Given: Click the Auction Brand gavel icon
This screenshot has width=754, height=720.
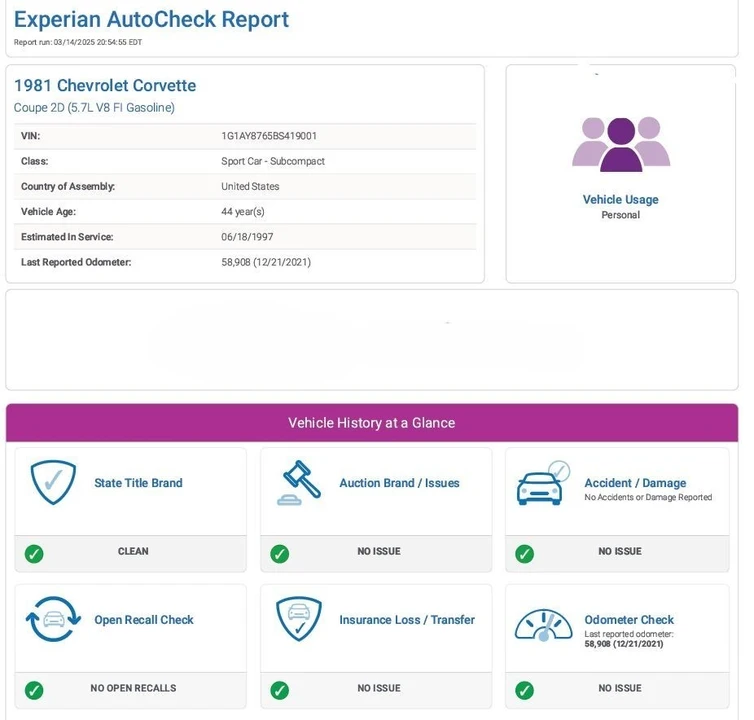Looking at the screenshot, I should pos(299,482).
